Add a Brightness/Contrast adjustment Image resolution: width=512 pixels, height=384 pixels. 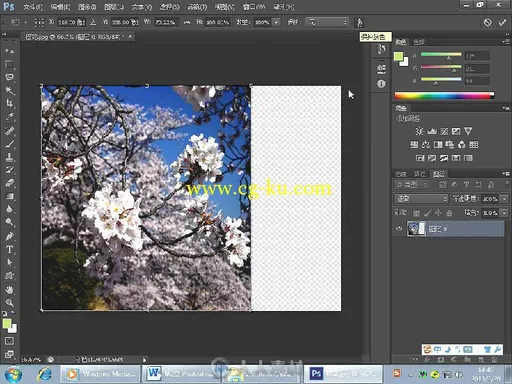pos(419,131)
